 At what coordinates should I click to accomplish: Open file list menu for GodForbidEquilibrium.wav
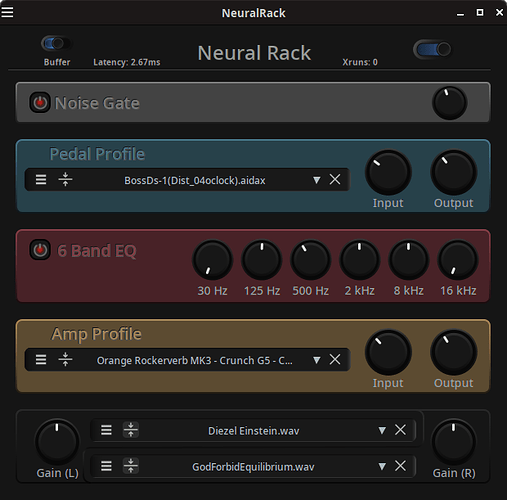tap(106, 466)
